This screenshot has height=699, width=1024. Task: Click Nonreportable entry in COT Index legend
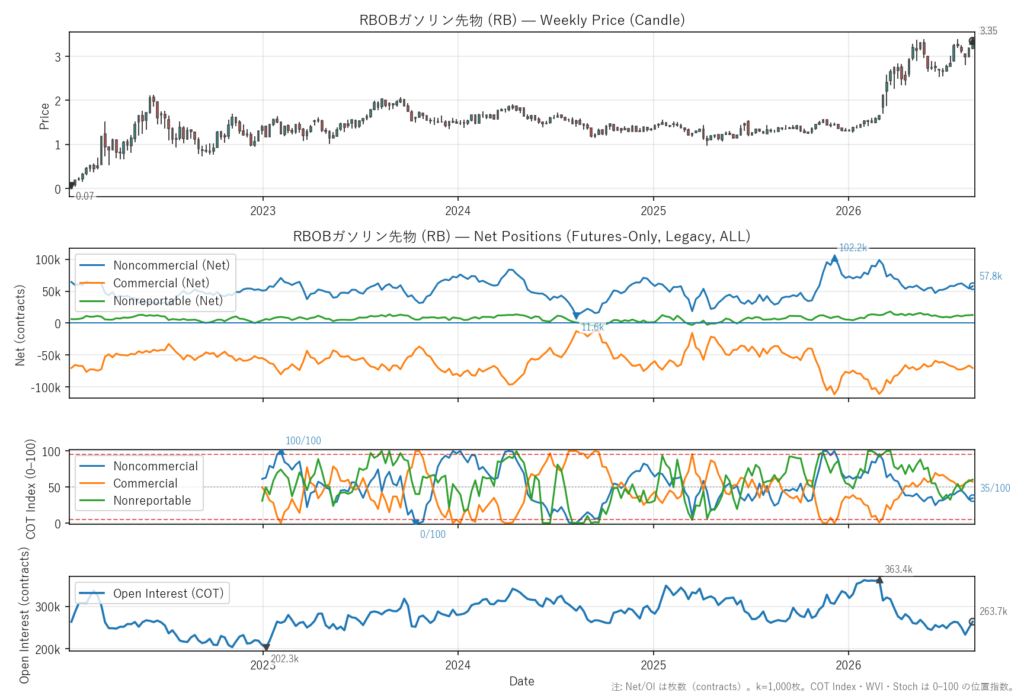coord(135,500)
